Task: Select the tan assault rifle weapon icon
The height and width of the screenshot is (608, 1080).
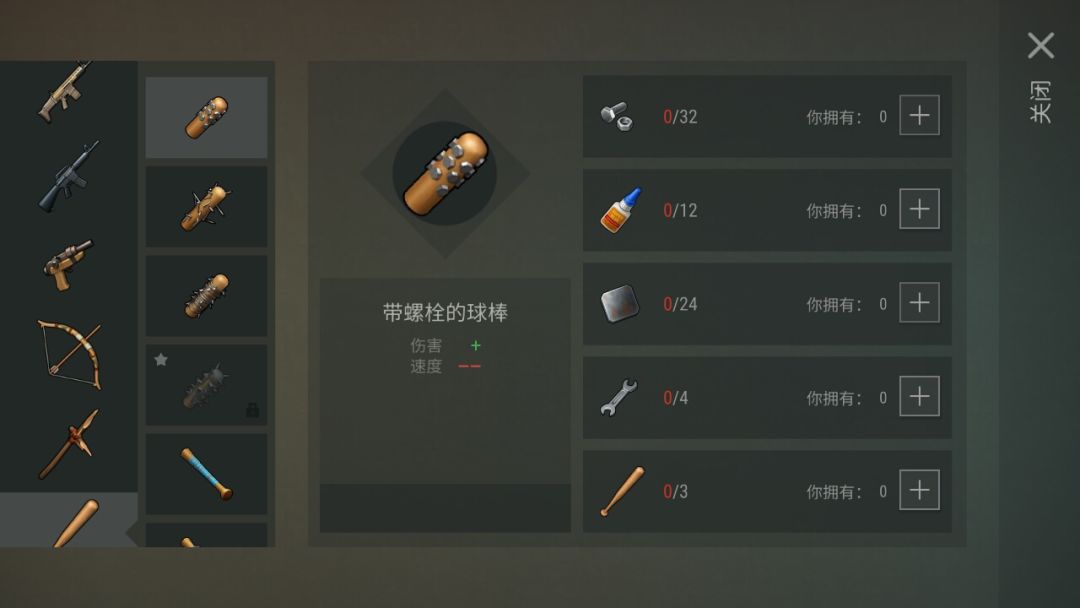Action: [x=65, y=92]
